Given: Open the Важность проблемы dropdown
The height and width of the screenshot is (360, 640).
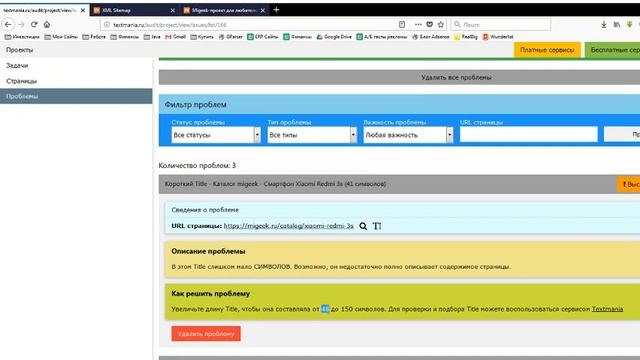Looking at the screenshot, I should [408, 135].
